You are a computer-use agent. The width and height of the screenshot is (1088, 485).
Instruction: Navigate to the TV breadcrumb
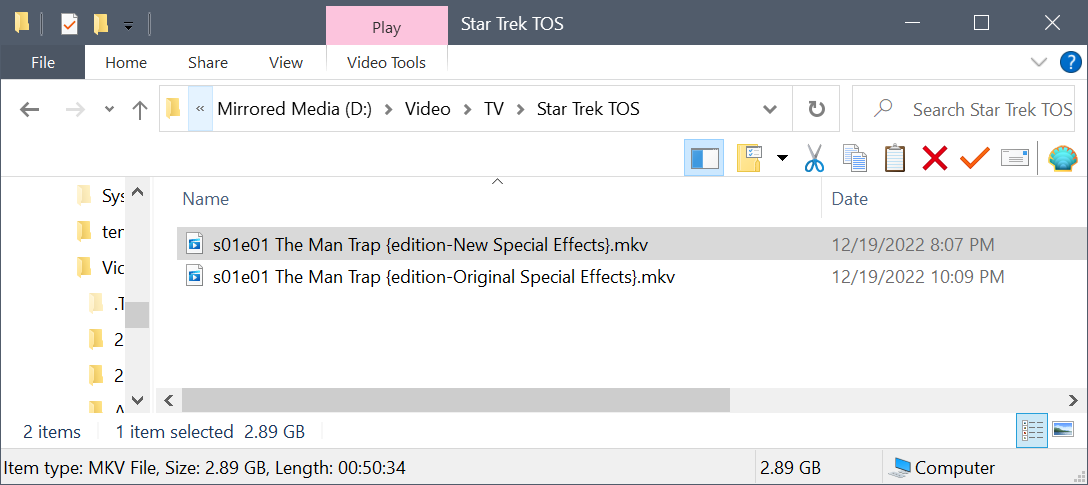(493, 109)
